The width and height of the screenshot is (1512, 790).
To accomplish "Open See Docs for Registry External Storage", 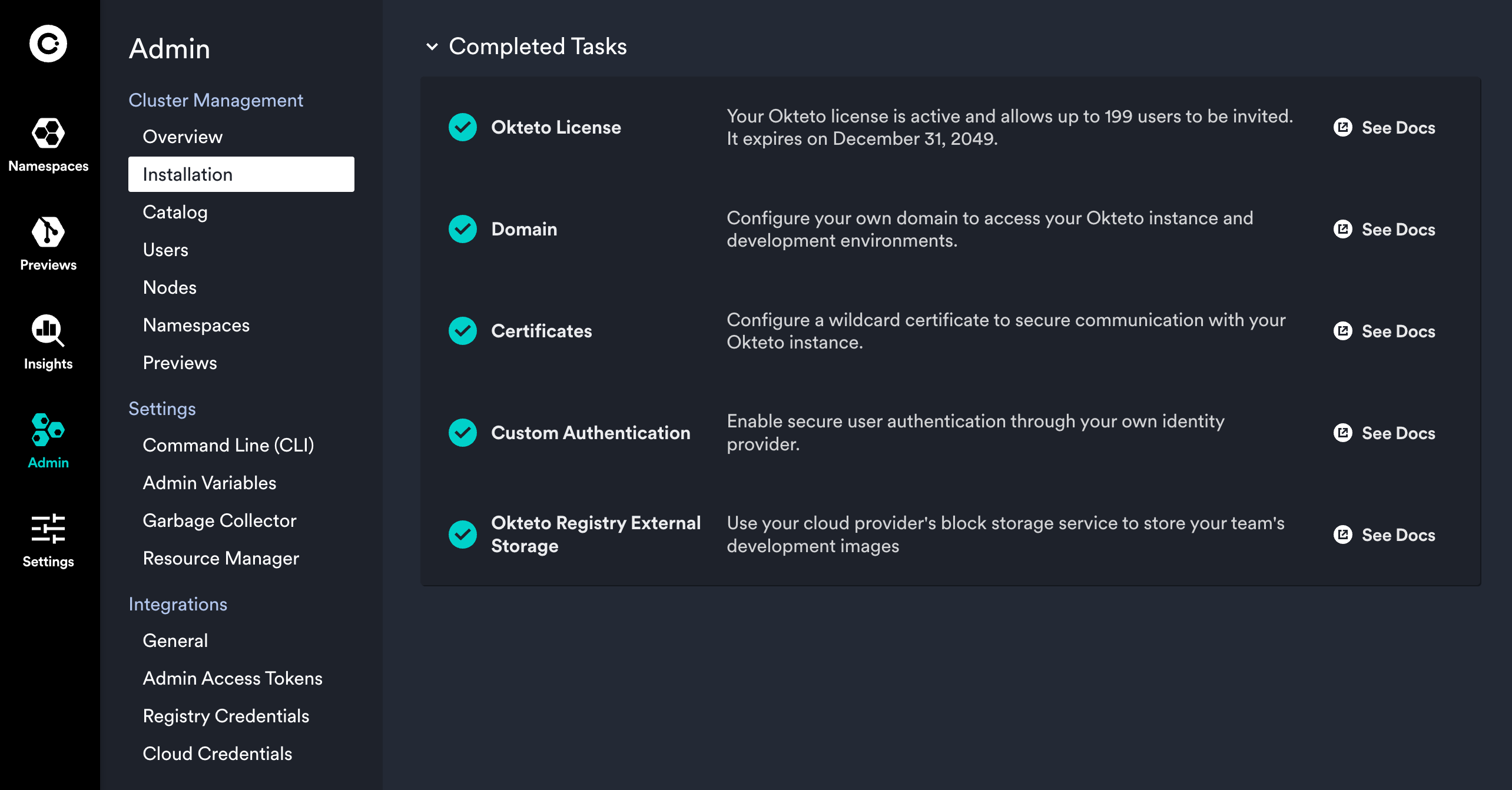I will click(x=1398, y=535).
